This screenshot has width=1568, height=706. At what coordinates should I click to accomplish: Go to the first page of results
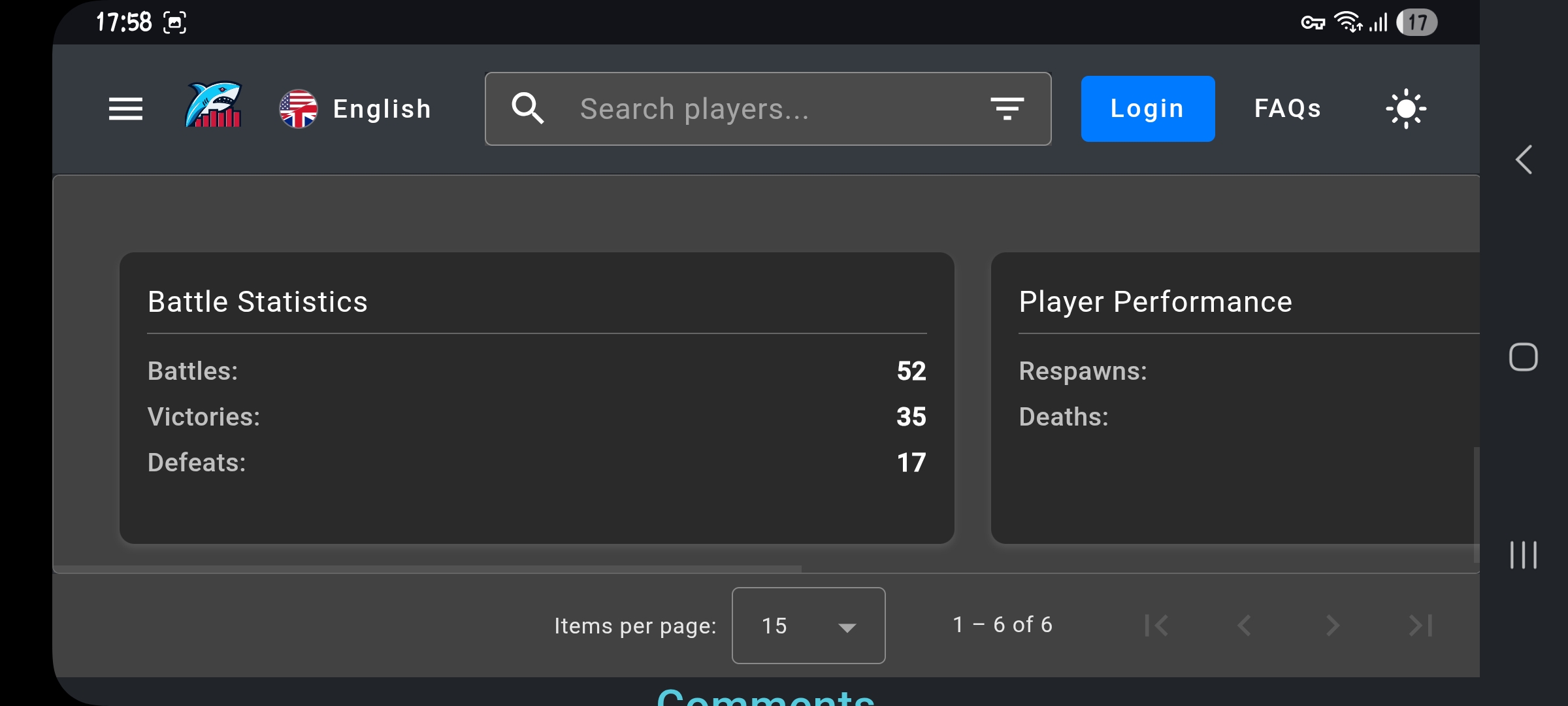pyautogui.click(x=1156, y=626)
